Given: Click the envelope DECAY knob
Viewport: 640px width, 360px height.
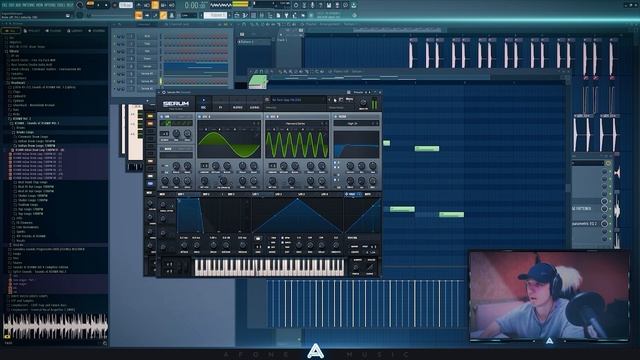Looking at the screenshot, I should pos(213,245).
